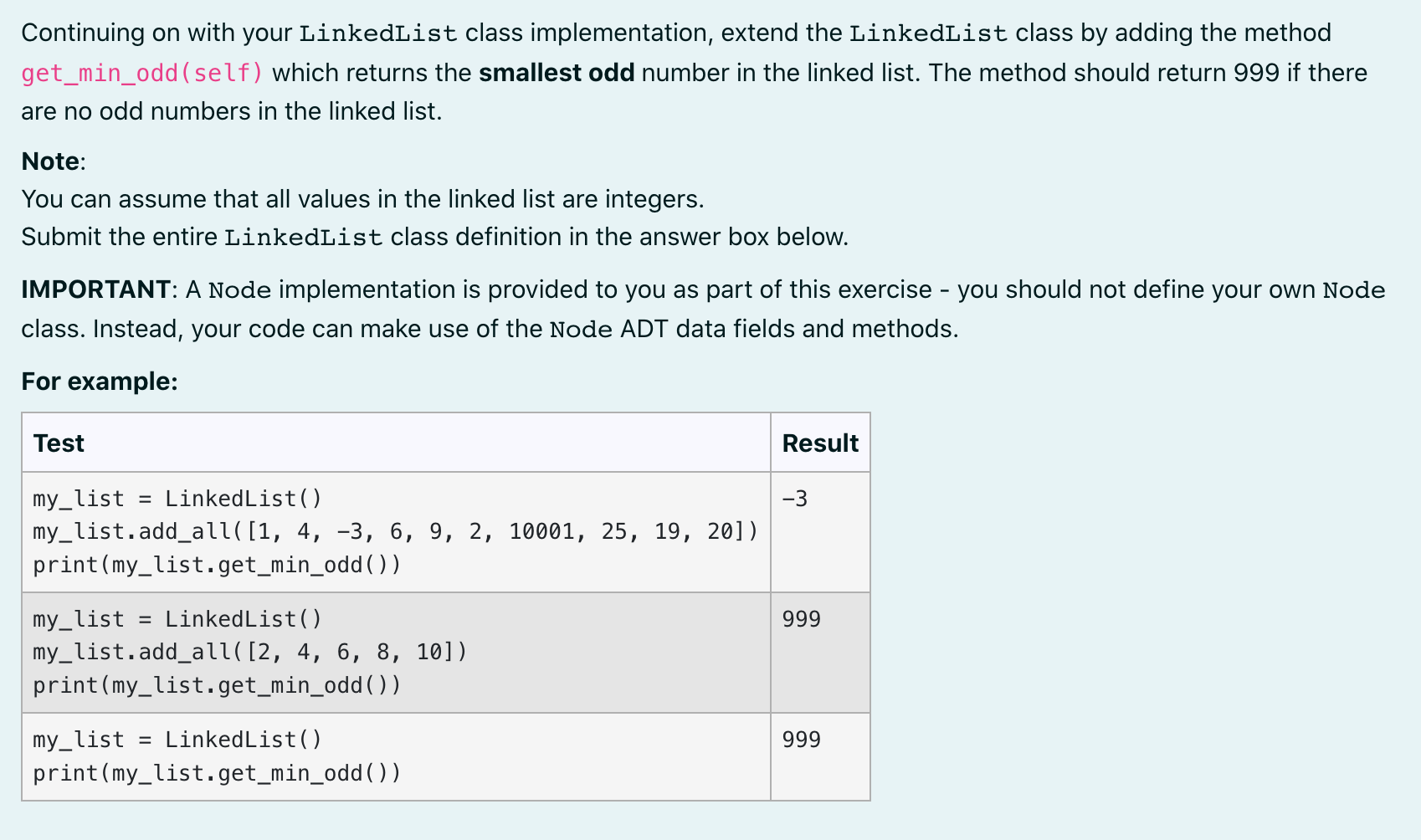Viewport: 1421px width, 840px height.
Task: Click the 999 result in second row
Action: click(802, 619)
